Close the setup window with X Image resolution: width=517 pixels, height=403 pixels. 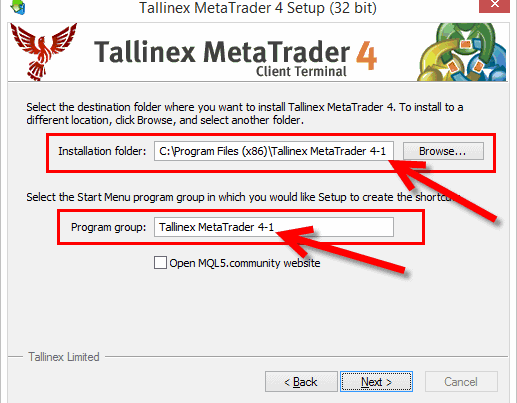(494, 5)
